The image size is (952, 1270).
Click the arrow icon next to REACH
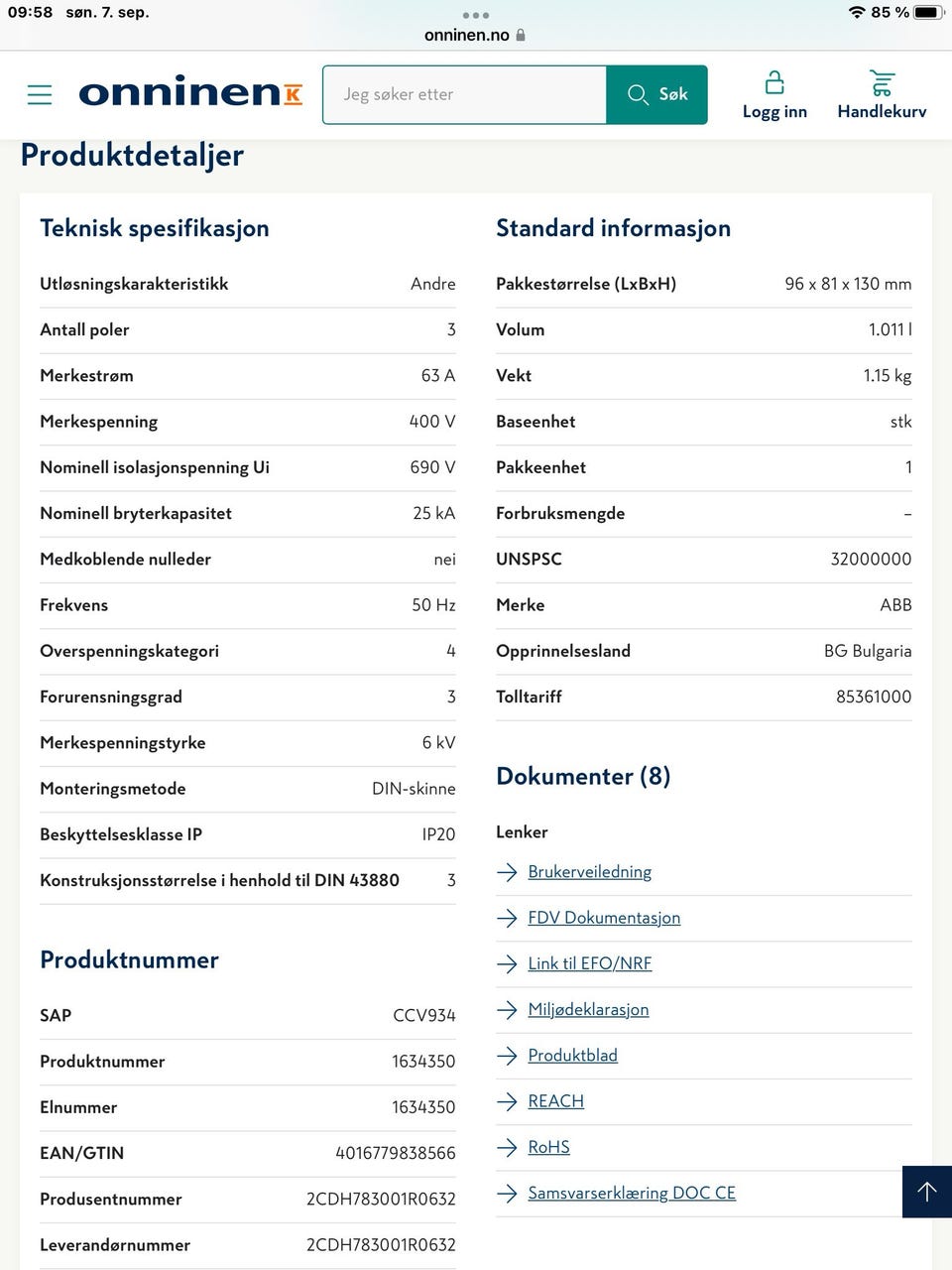[507, 1101]
